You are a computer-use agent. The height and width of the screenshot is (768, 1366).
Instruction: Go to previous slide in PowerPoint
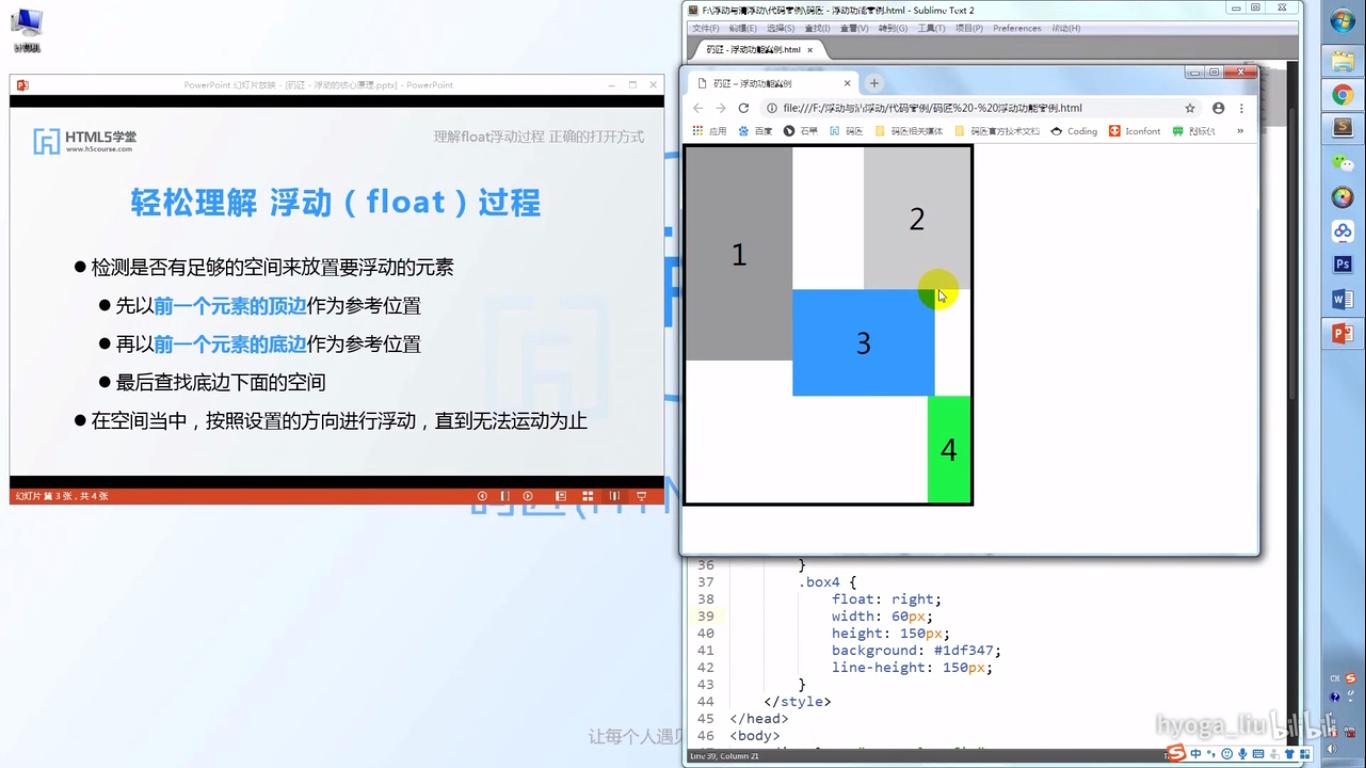point(482,496)
